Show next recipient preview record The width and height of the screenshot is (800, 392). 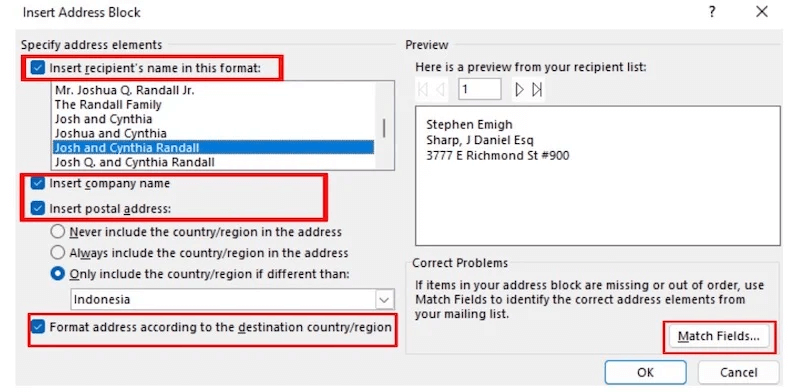pos(519,90)
